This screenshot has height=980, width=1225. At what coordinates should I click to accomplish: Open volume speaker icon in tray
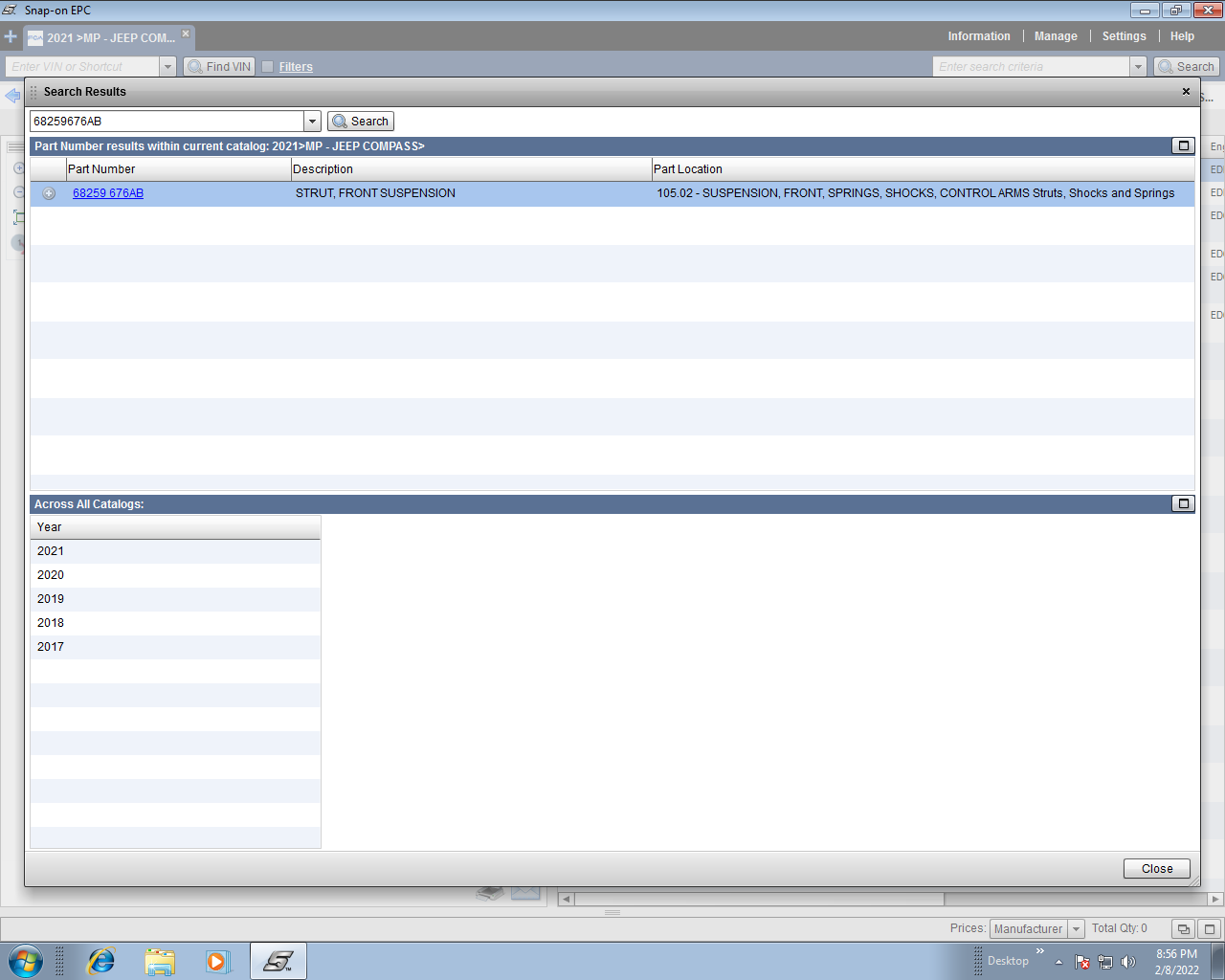[1128, 962]
